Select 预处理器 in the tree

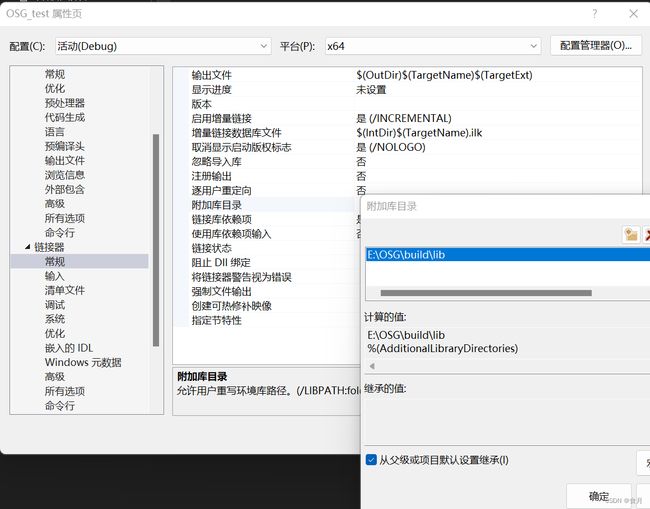[65, 103]
